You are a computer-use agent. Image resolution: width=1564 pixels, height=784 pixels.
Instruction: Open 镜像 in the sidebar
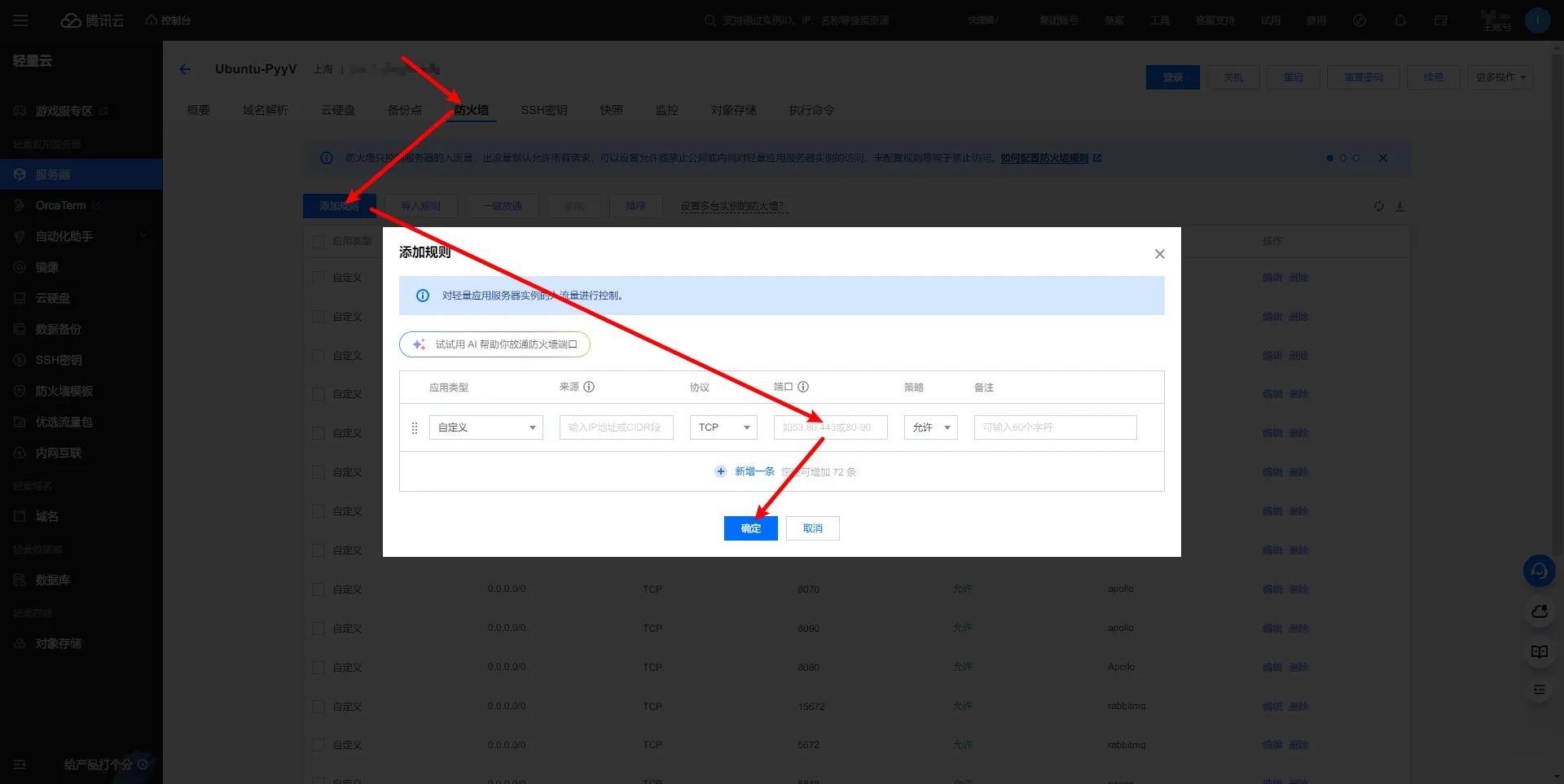47,267
